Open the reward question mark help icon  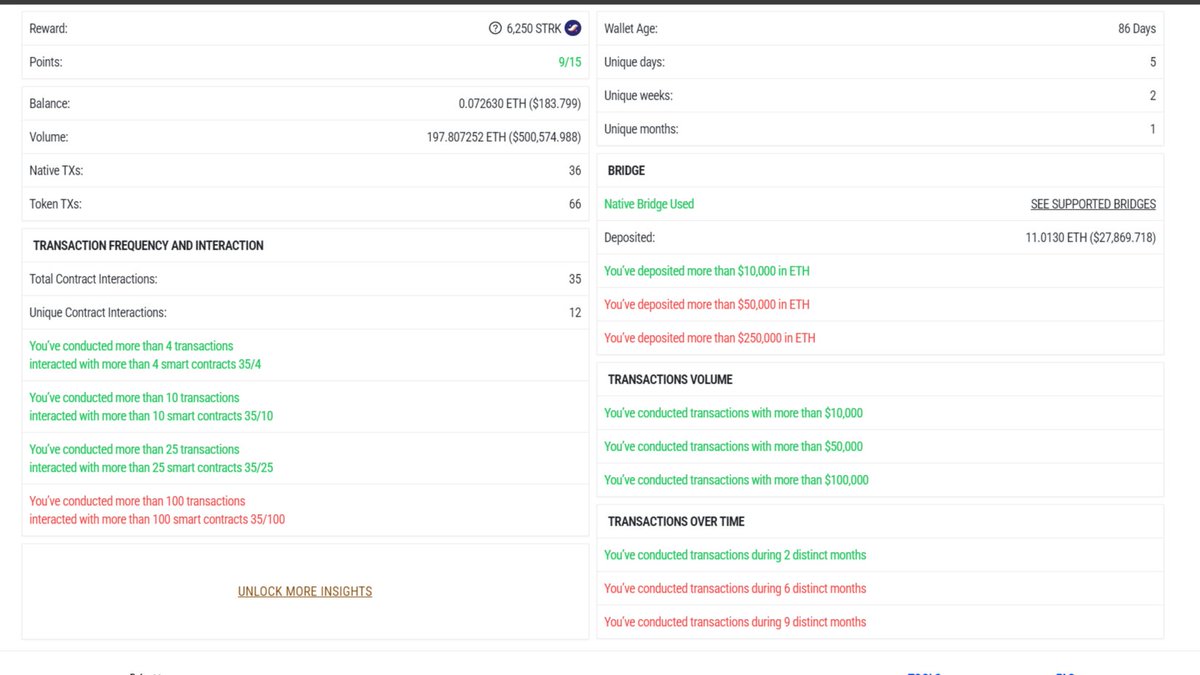494,28
